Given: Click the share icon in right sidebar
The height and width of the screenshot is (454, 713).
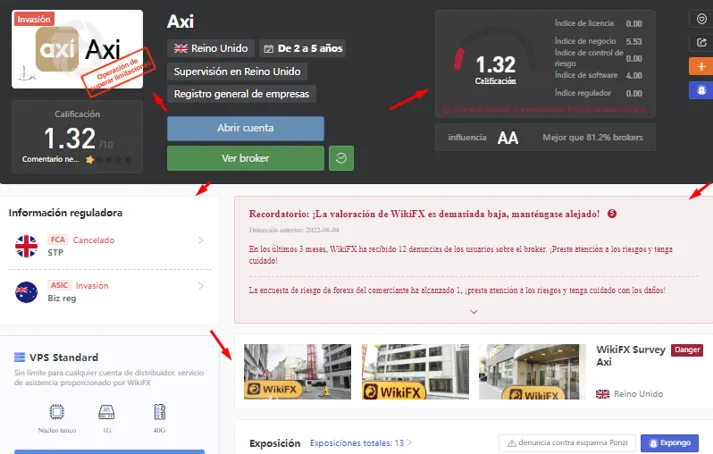Looking at the screenshot, I should (x=702, y=42).
